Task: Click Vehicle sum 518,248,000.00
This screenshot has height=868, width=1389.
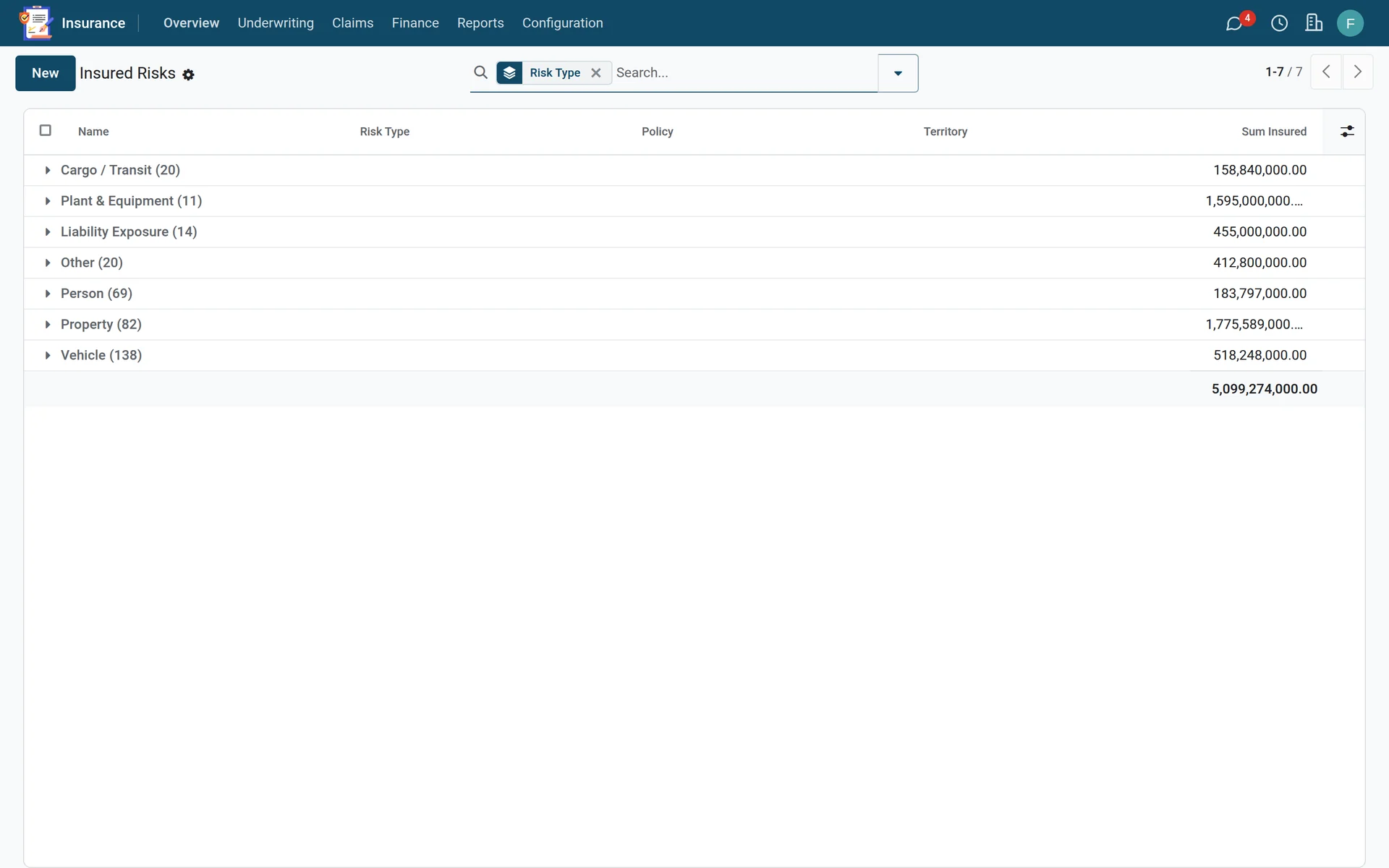Action: [x=1260, y=355]
